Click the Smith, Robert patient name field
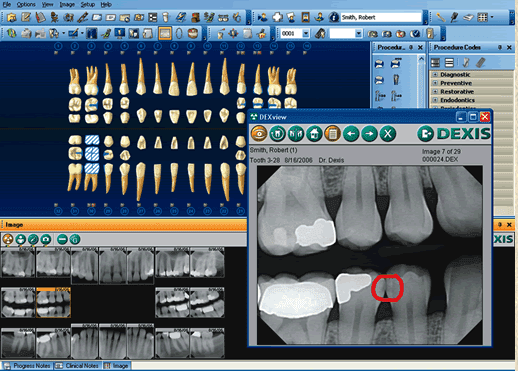The height and width of the screenshot is (371, 518). tap(381, 17)
